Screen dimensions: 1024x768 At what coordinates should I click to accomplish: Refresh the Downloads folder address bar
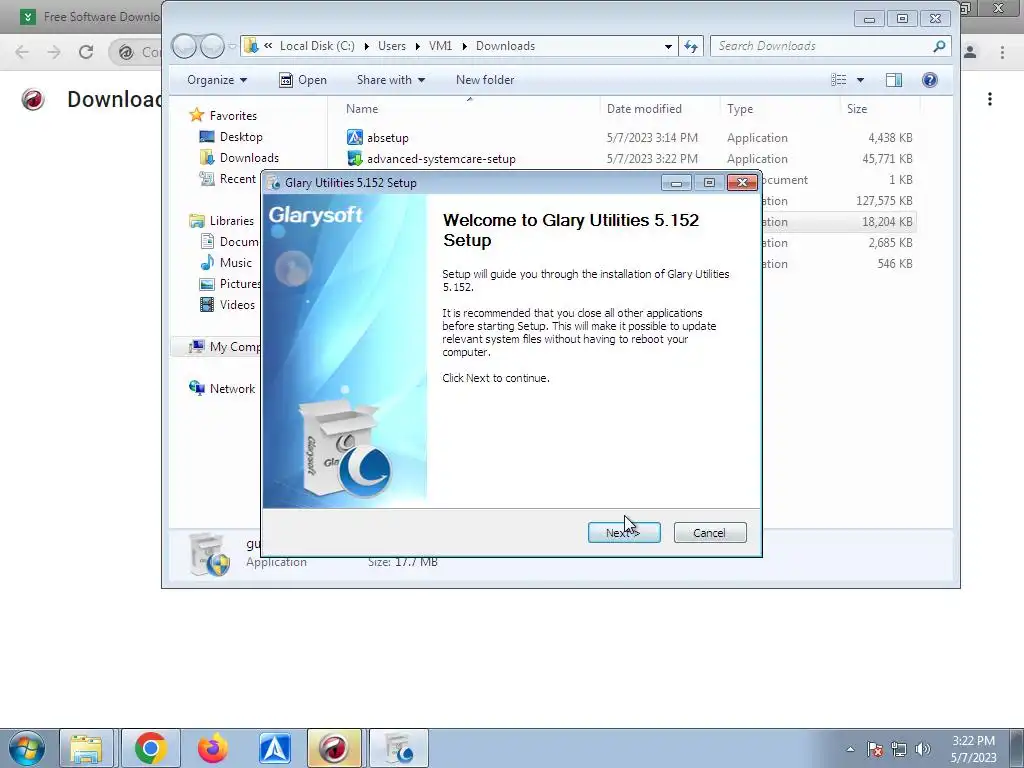coord(691,46)
